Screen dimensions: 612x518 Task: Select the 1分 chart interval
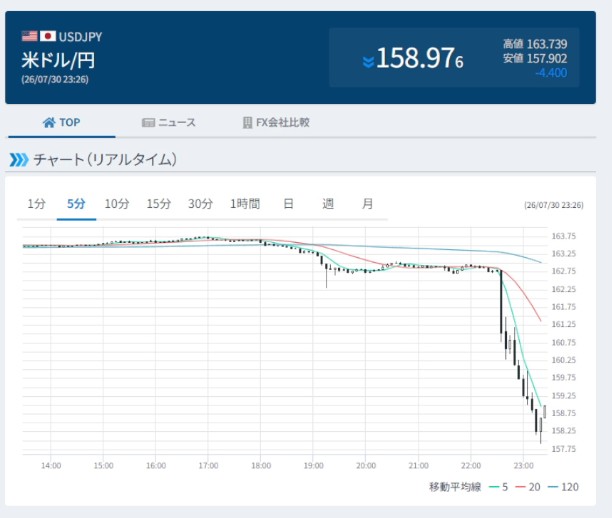click(36, 204)
